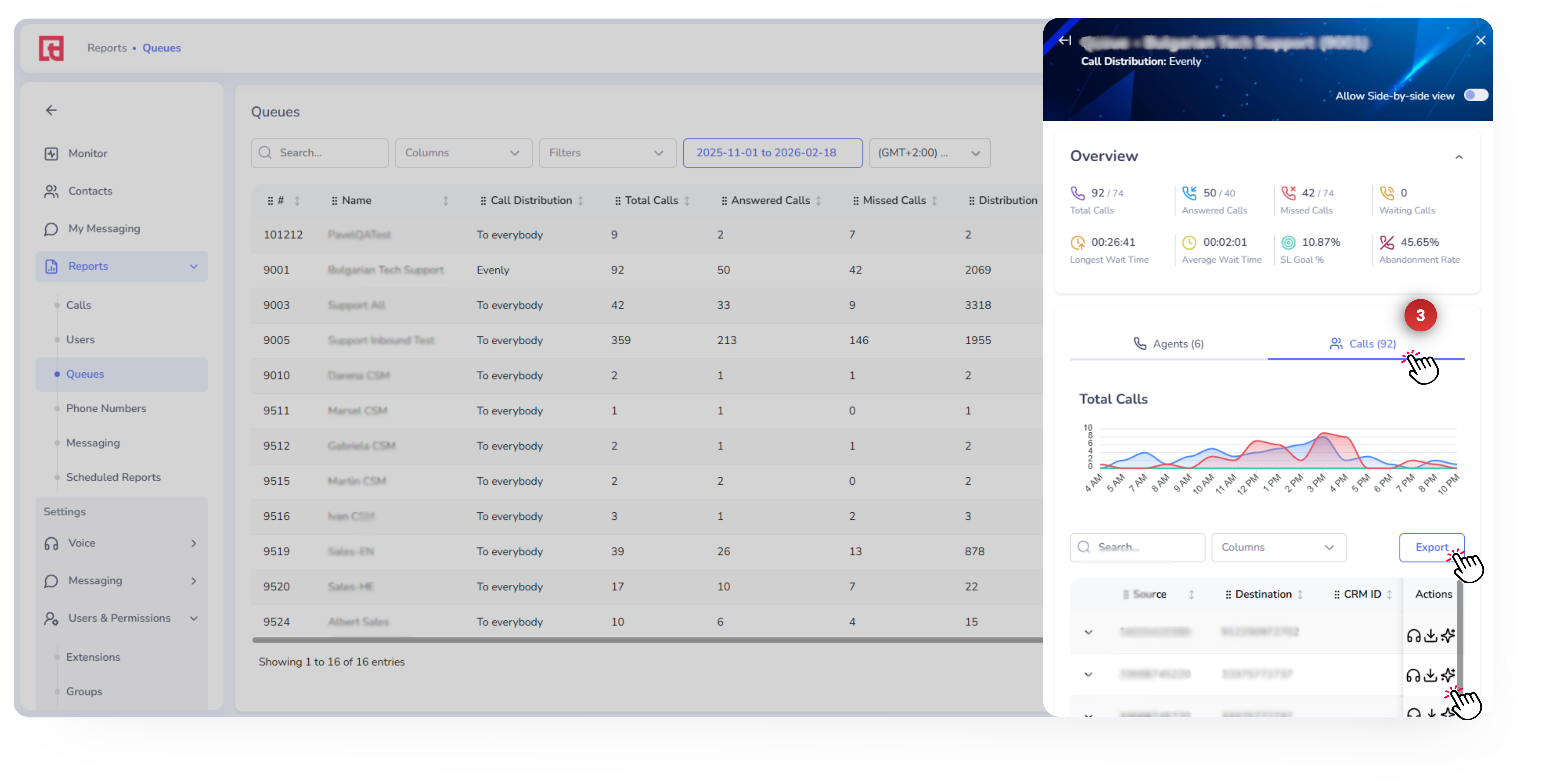The width and height of the screenshot is (1560, 784).
Task: Click the collapse panel arrow in the header
Action: click(x=1065, y=41)
